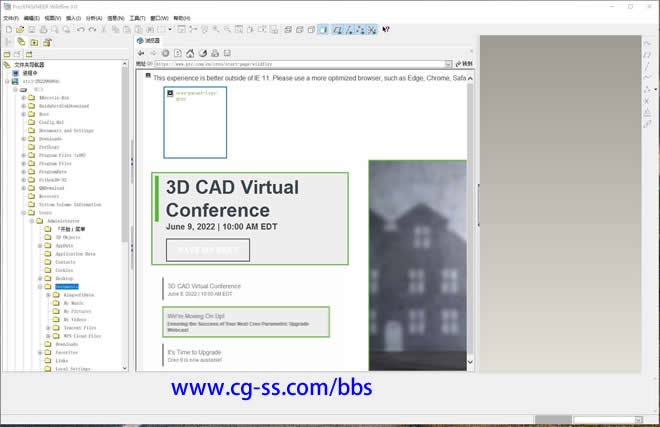Click the 3D CAD Virtual Conference headline
Image resolution: width=660 pixels, height=427 pixels.
point(217,197)
